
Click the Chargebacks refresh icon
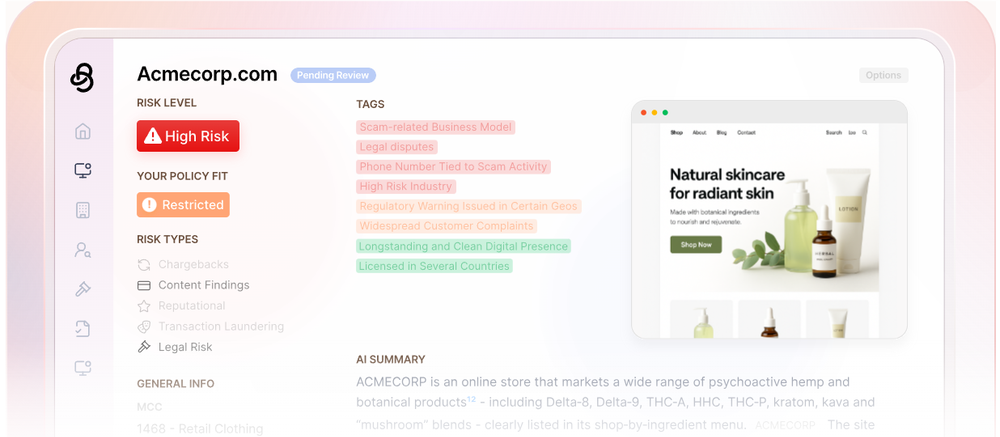click(x=144, y=265)
